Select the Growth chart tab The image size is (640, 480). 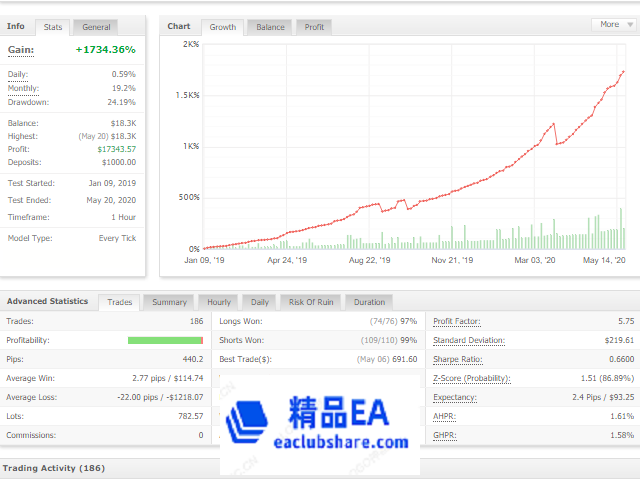[222, 27]
